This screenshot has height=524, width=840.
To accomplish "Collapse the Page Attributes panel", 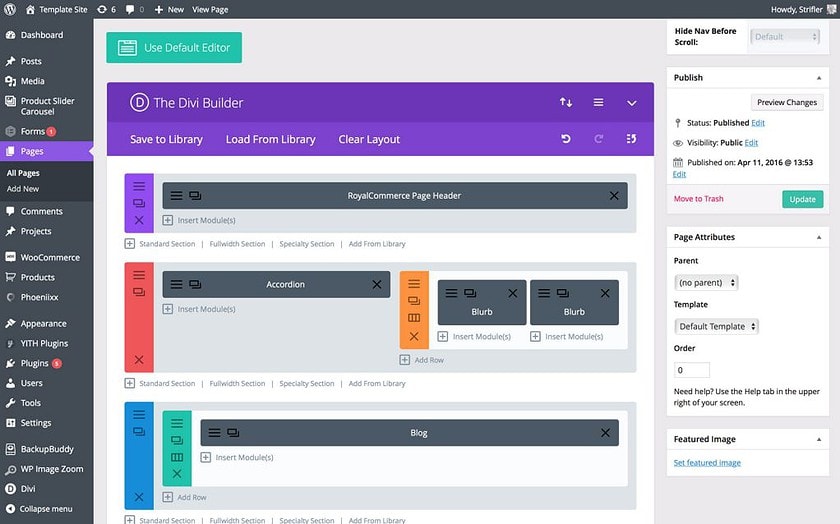I will point(819,237).
